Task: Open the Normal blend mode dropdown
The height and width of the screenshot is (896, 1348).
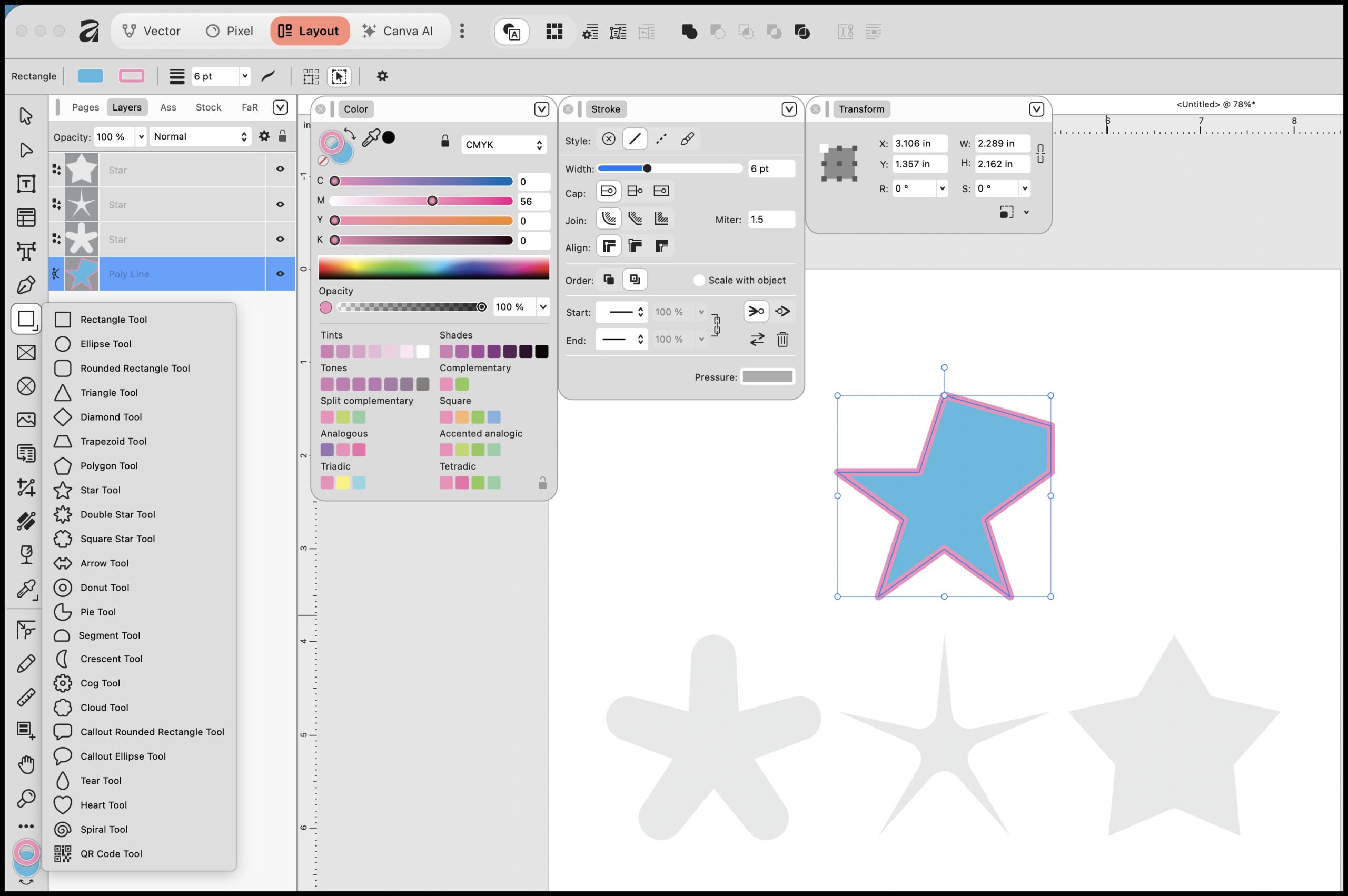Action: (x=200, y=136)
